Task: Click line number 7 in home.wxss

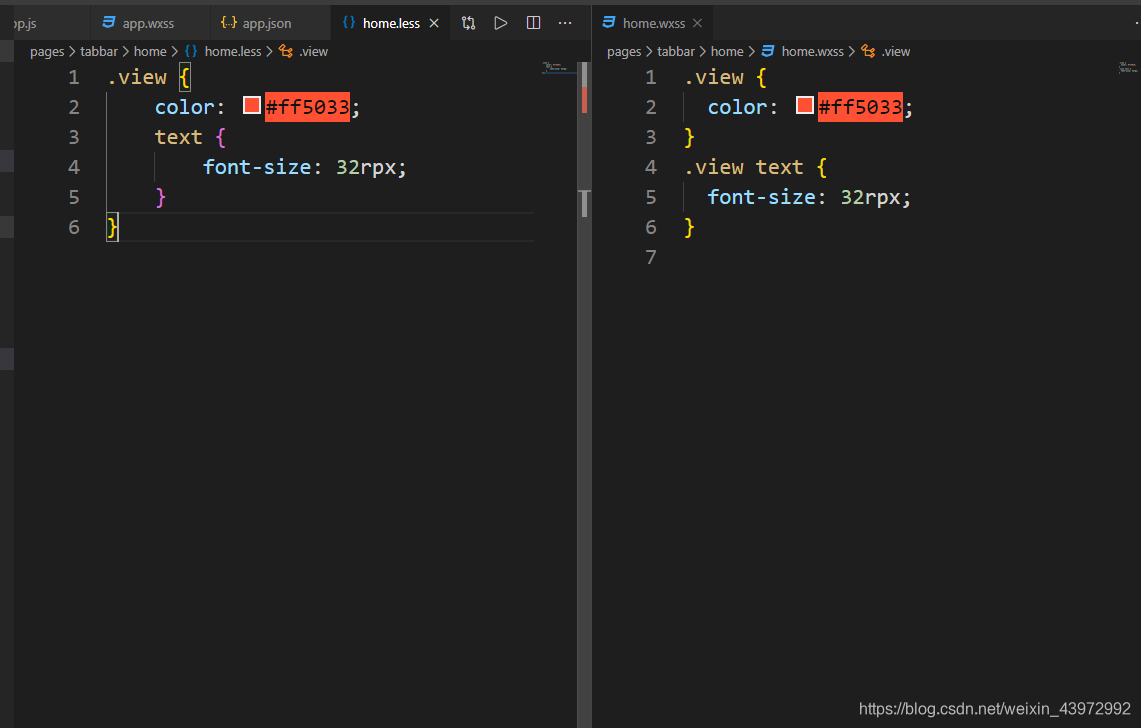Action: pos(651,258)
